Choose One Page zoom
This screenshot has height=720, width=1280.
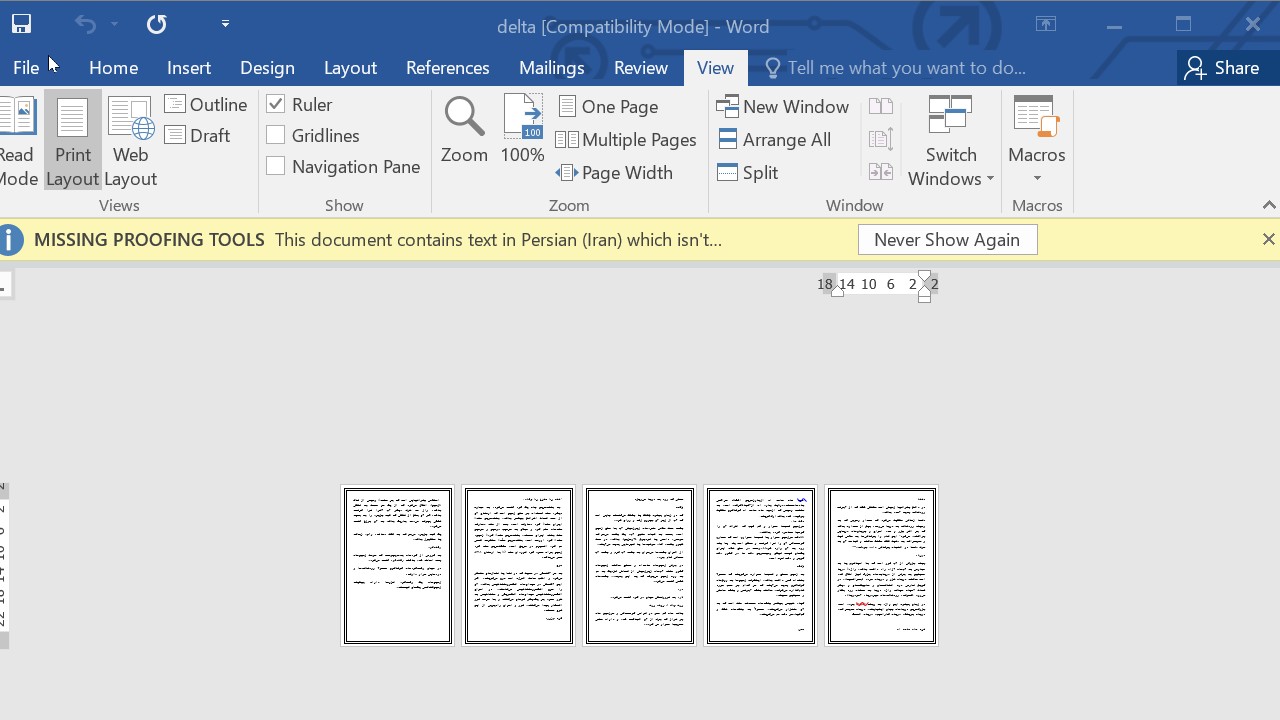[x=608, y=106]
